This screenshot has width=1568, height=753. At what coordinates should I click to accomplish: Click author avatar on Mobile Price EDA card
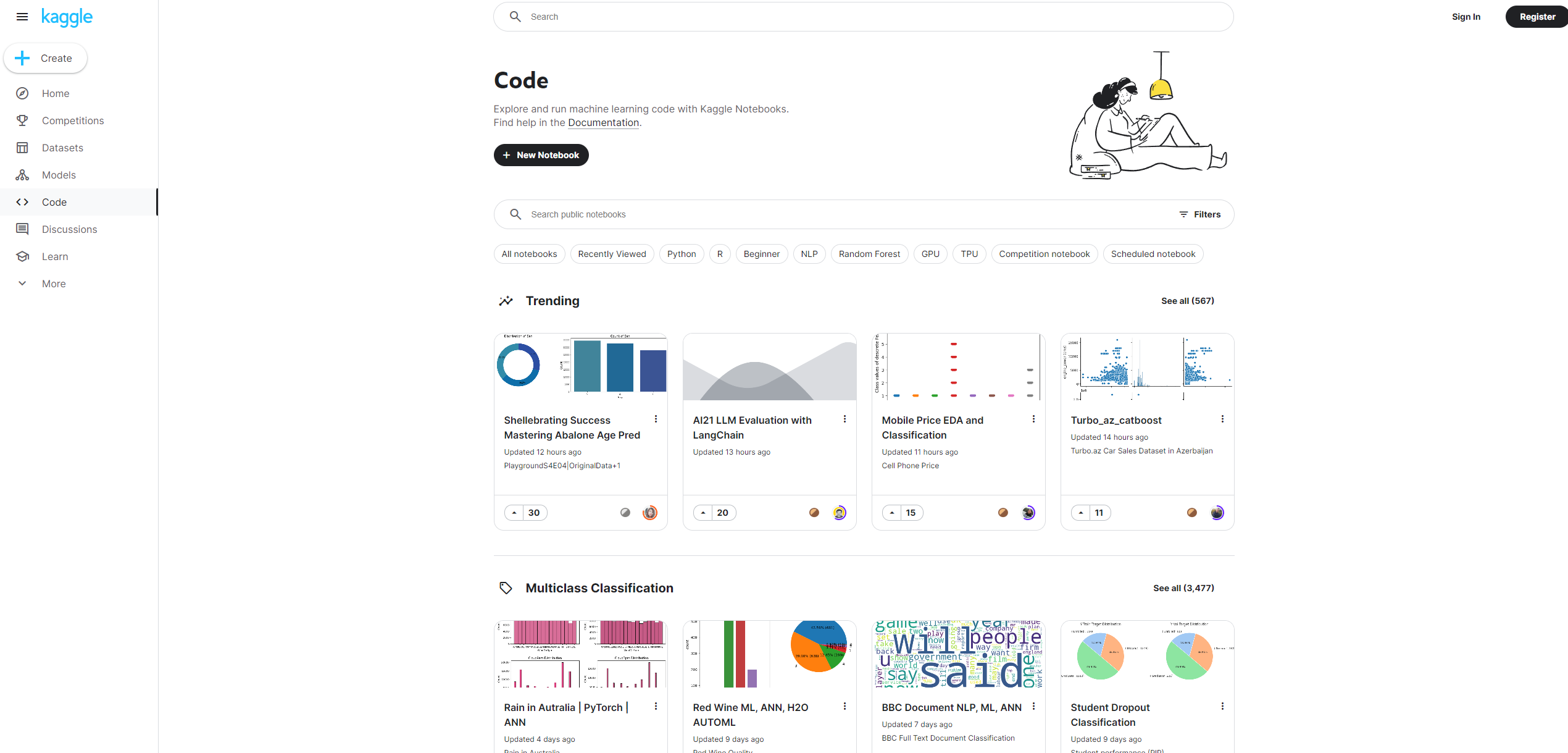point(1028,513)
